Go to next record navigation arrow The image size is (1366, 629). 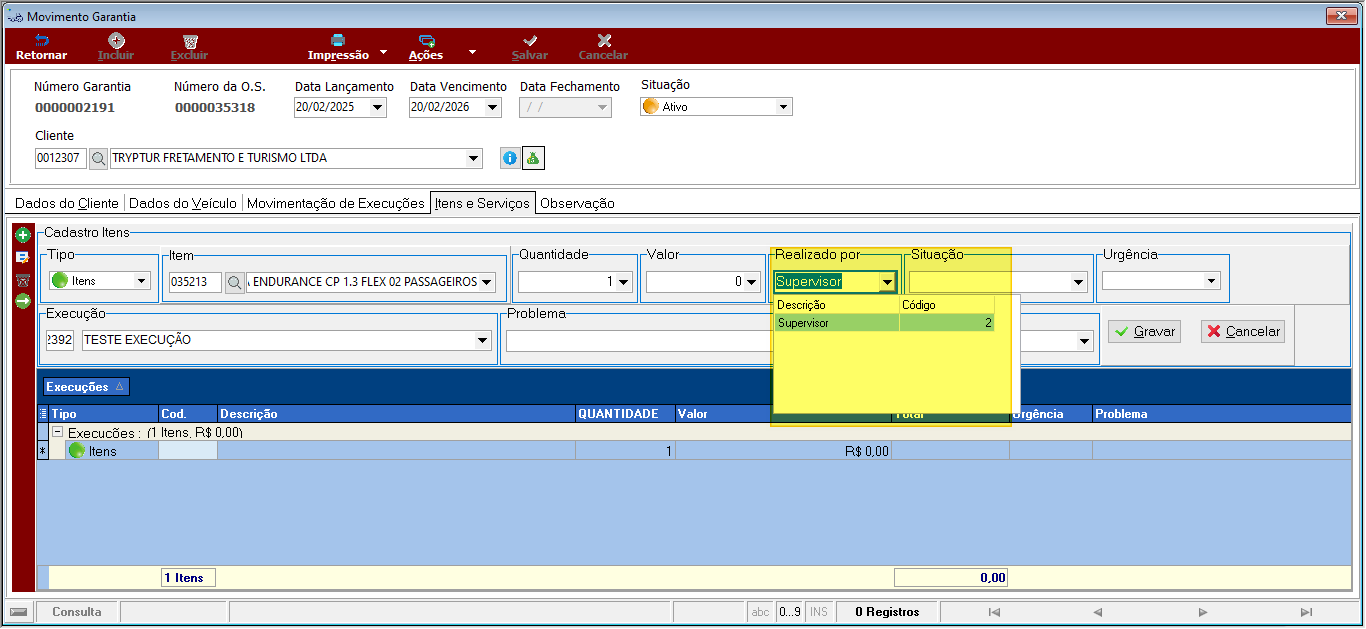(x=1203, y=612)
